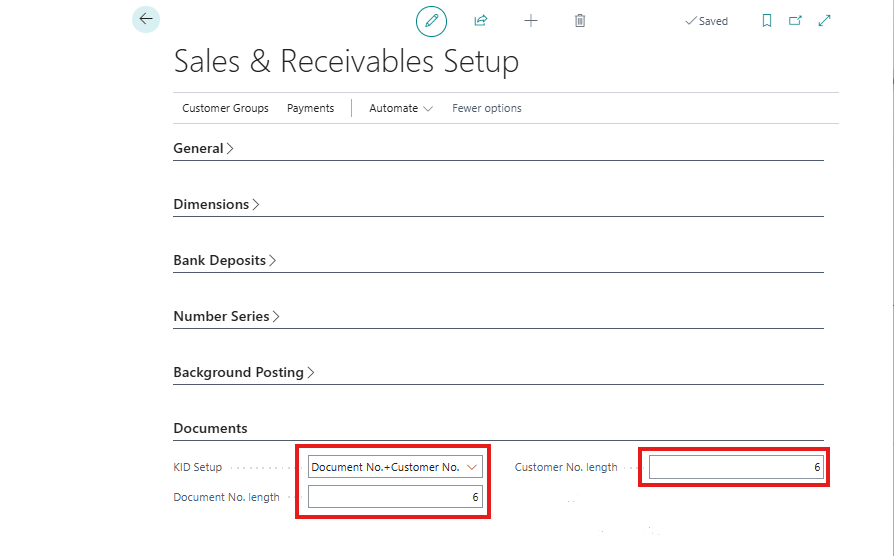The width and height of the screenshot is (894, 556).
Task: Open the Customer Groups menu item
Action: (x=225, y=108)
